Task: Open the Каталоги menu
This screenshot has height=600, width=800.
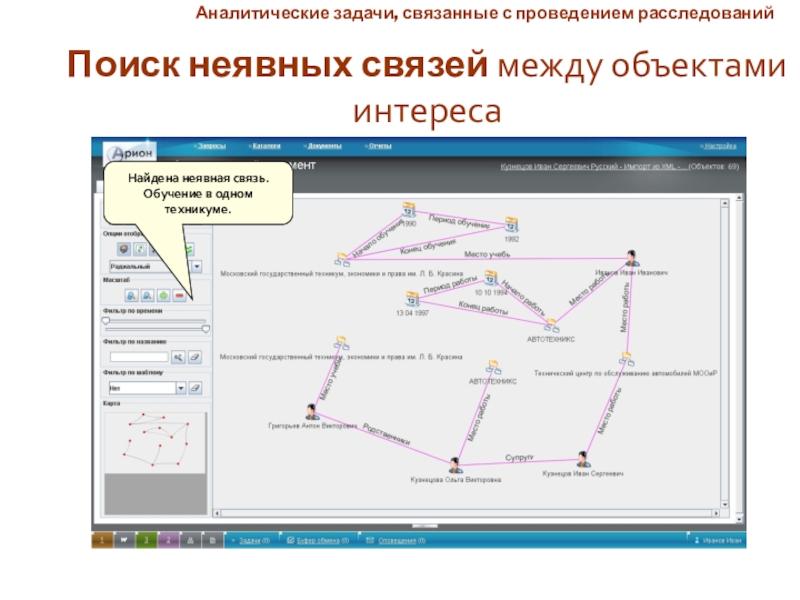Action: tap(265, 145)
